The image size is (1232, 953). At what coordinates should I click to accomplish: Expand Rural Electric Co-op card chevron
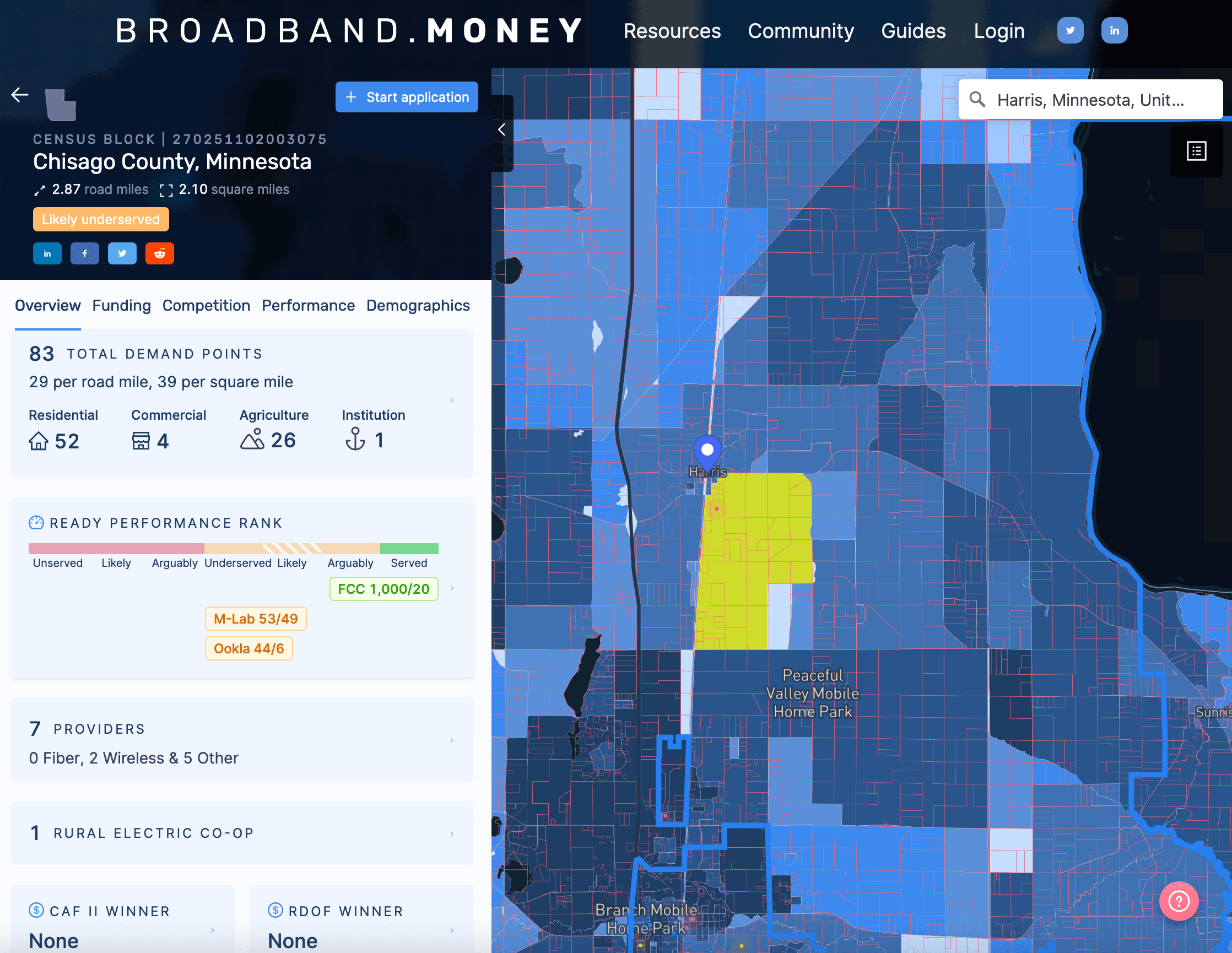point(451,834)
